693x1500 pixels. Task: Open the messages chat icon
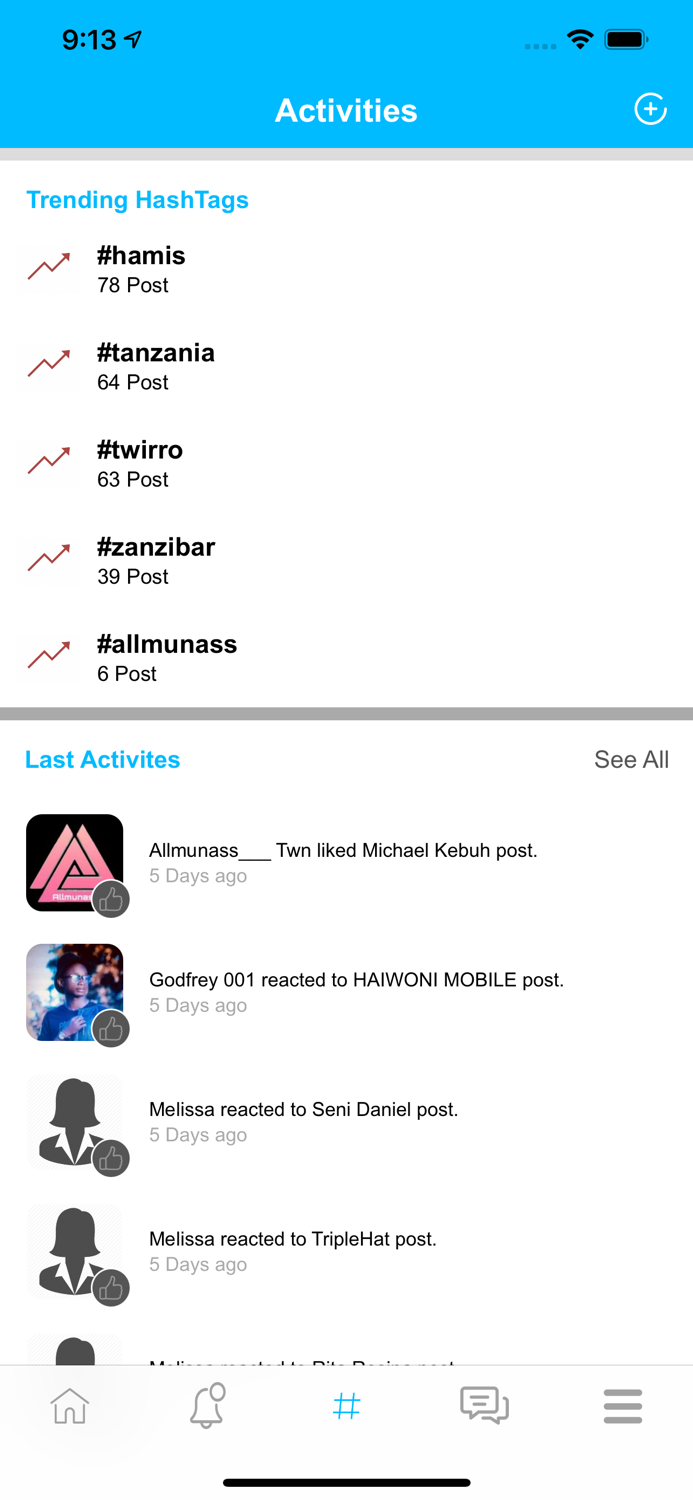point(484,1406)
